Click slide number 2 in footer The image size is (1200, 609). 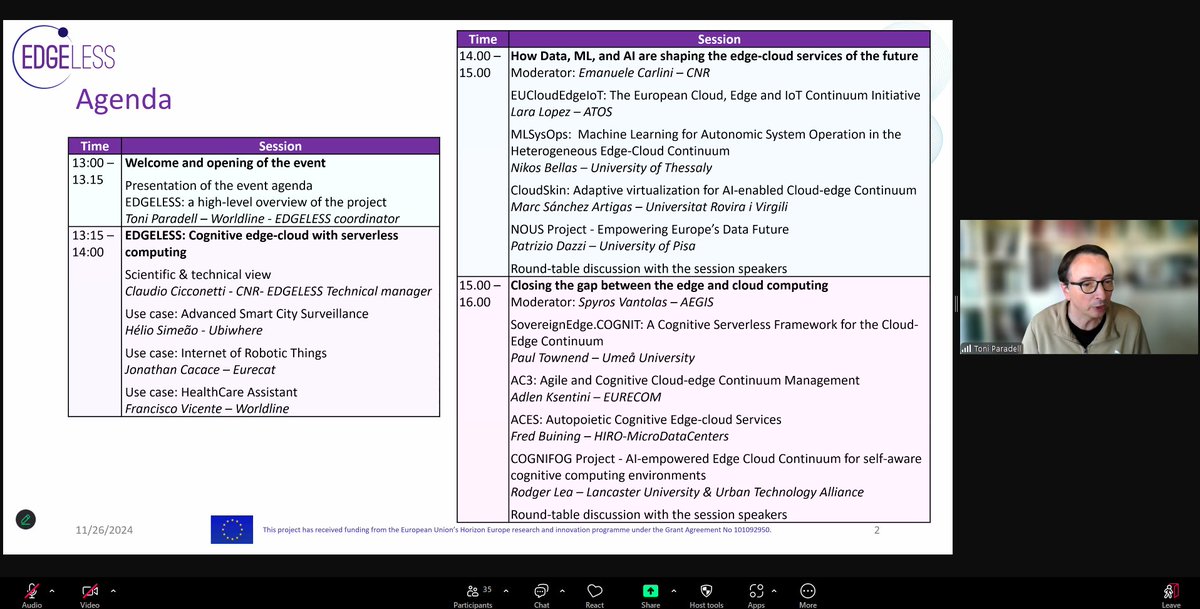(877, 530)
